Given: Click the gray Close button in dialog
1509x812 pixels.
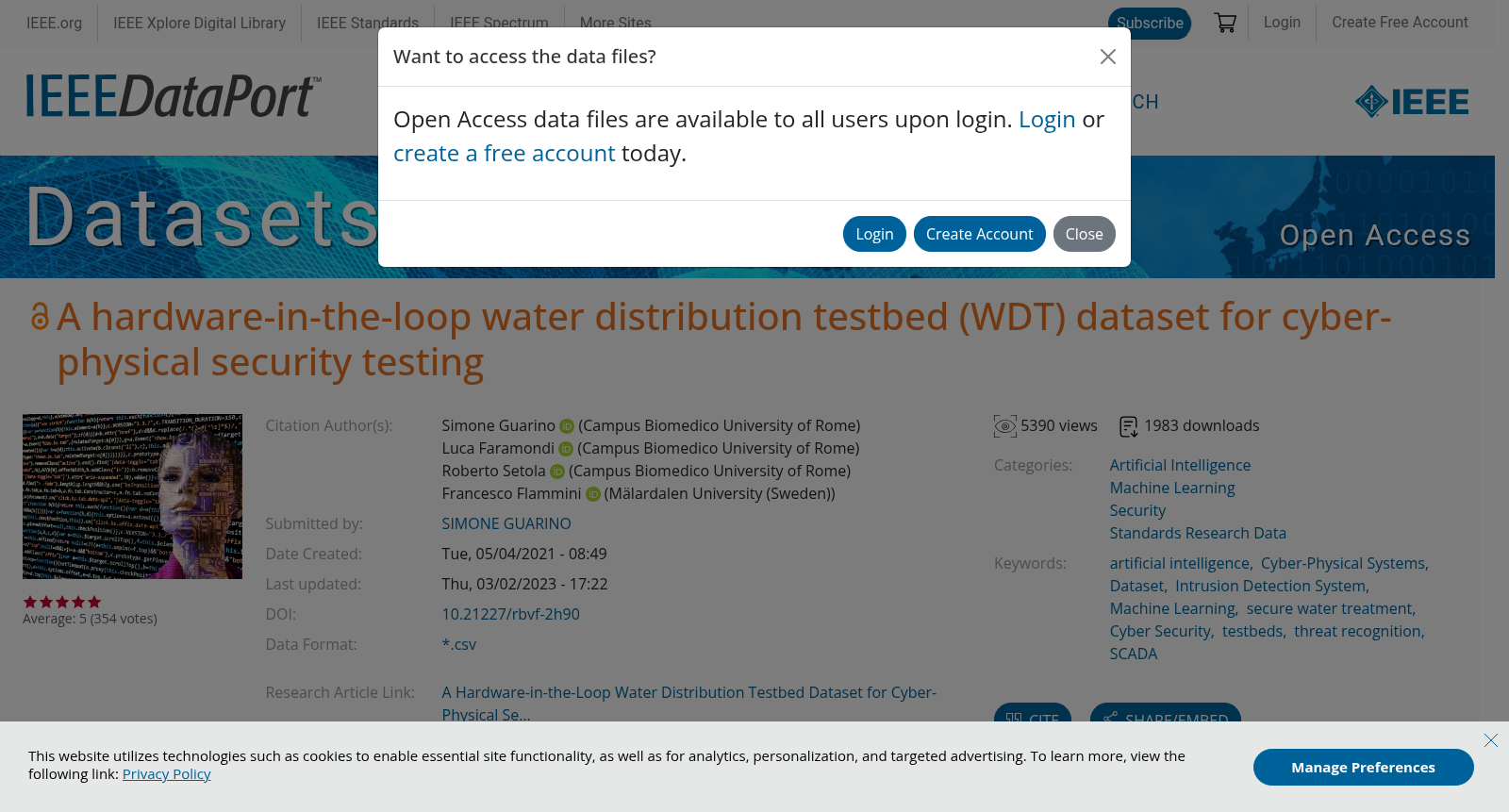Looking at the screenshot, I should click(x=1085, y=234).
